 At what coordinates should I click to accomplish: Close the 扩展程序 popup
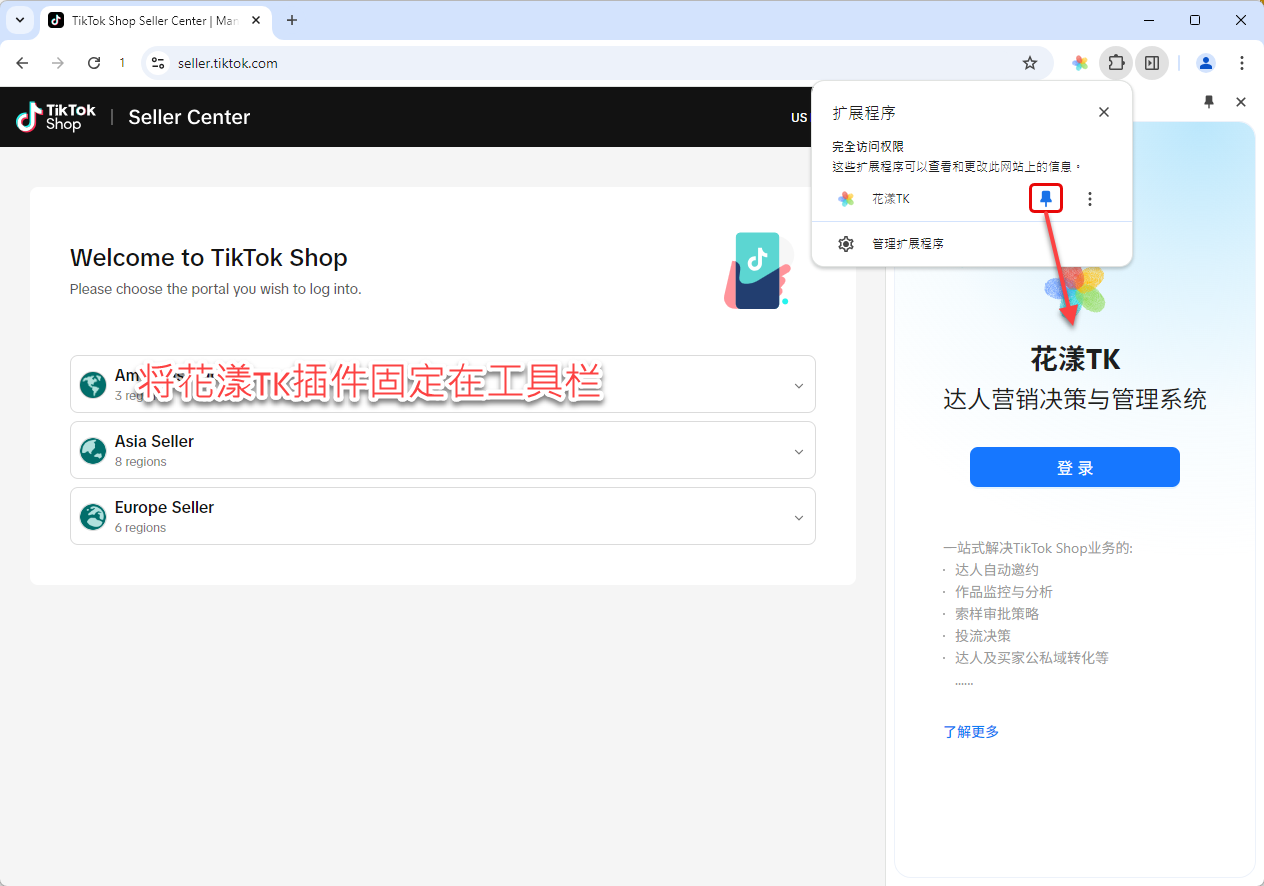[x=1104, y=112]
